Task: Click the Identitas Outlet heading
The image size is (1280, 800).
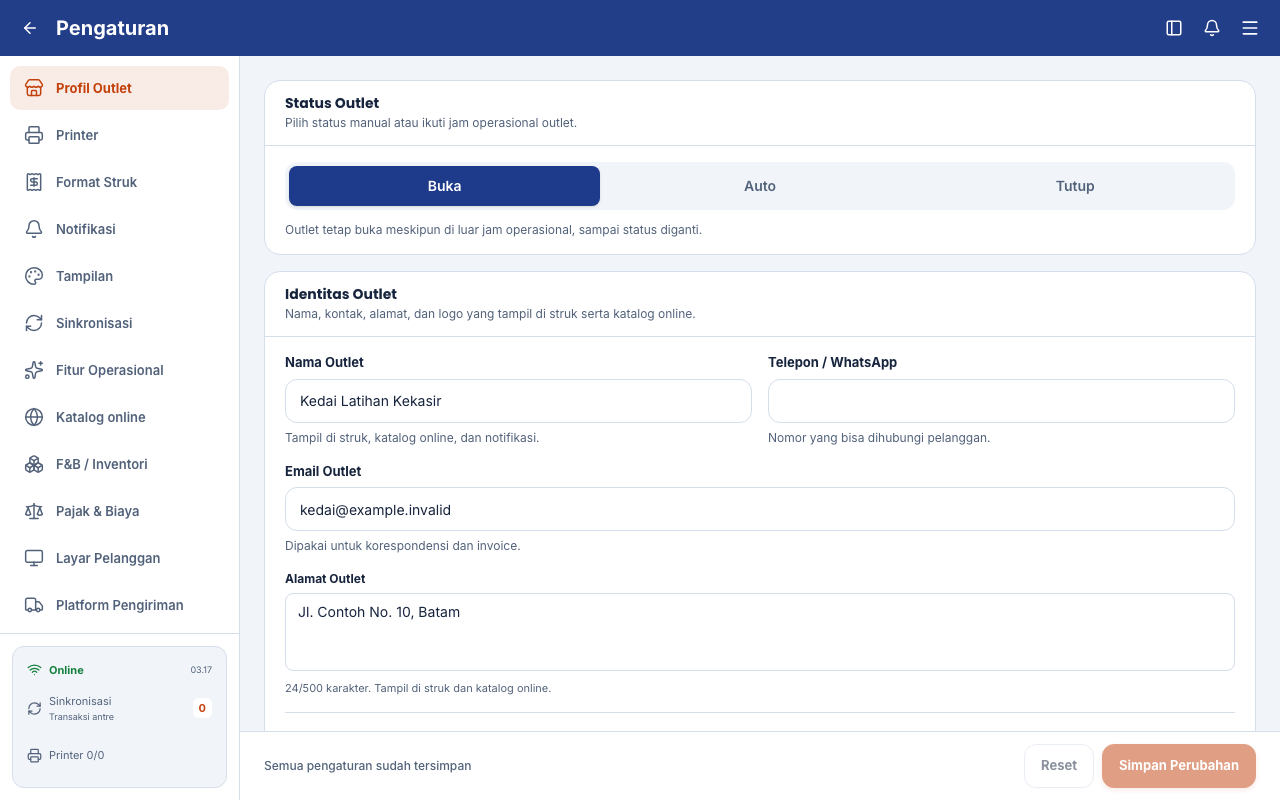Action: click(x=341, y=294)
